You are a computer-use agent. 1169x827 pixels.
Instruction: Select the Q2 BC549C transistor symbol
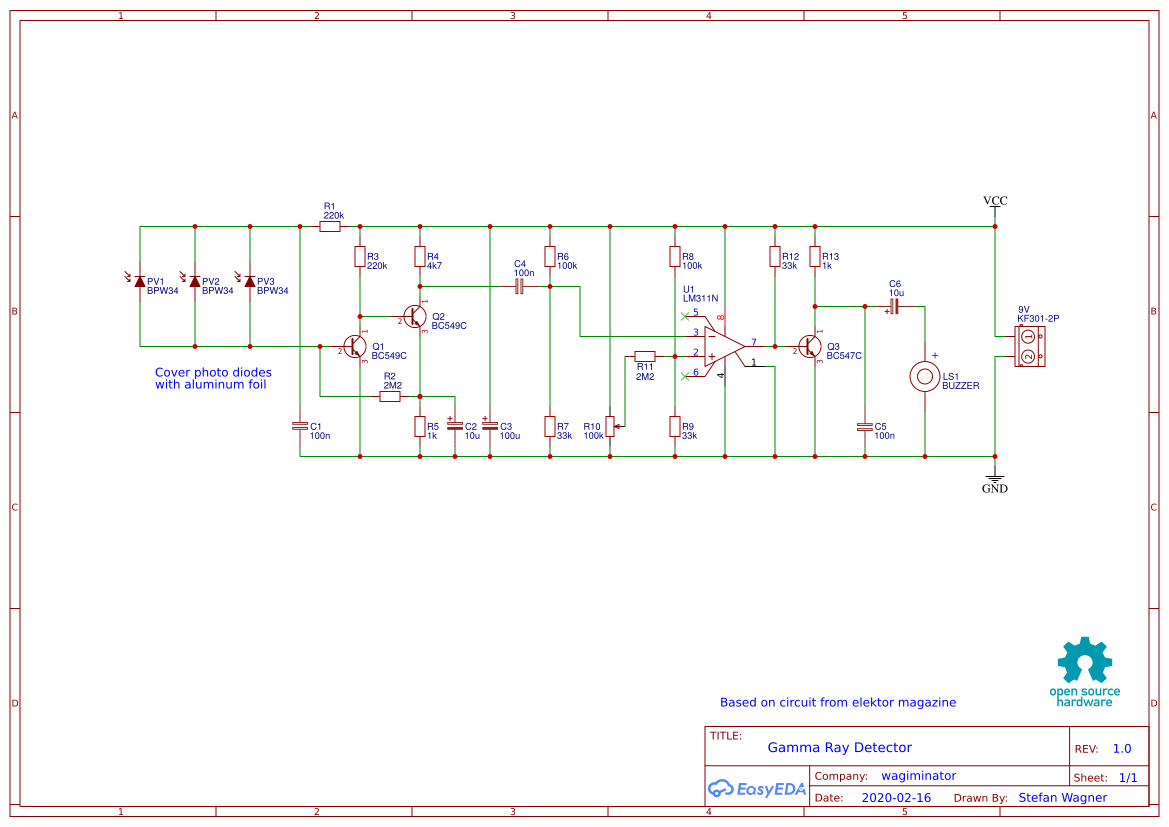pos(415,316)
